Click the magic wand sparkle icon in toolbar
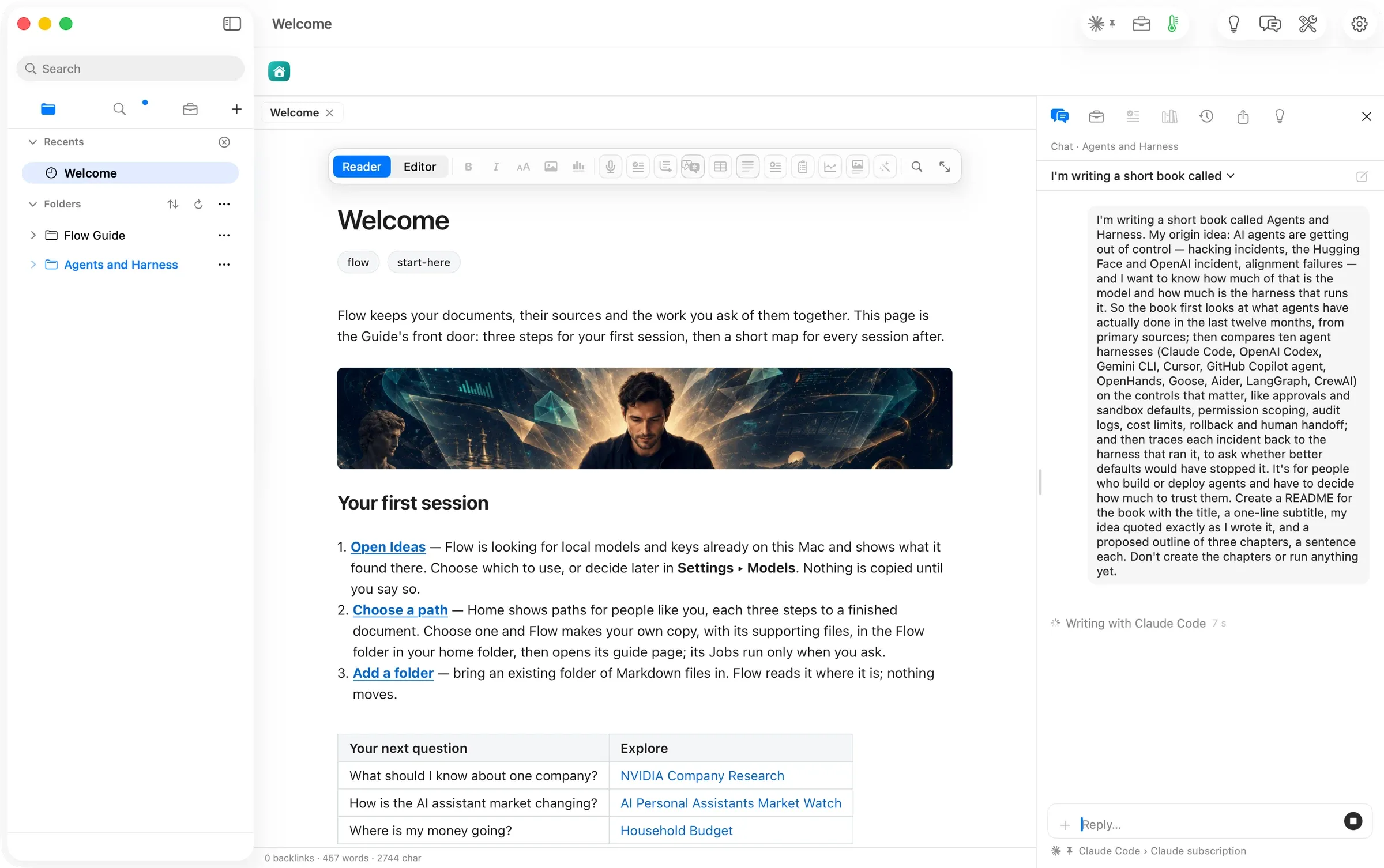The height and width of the screenshot is (868, 1384). click(x=885, y=167)
